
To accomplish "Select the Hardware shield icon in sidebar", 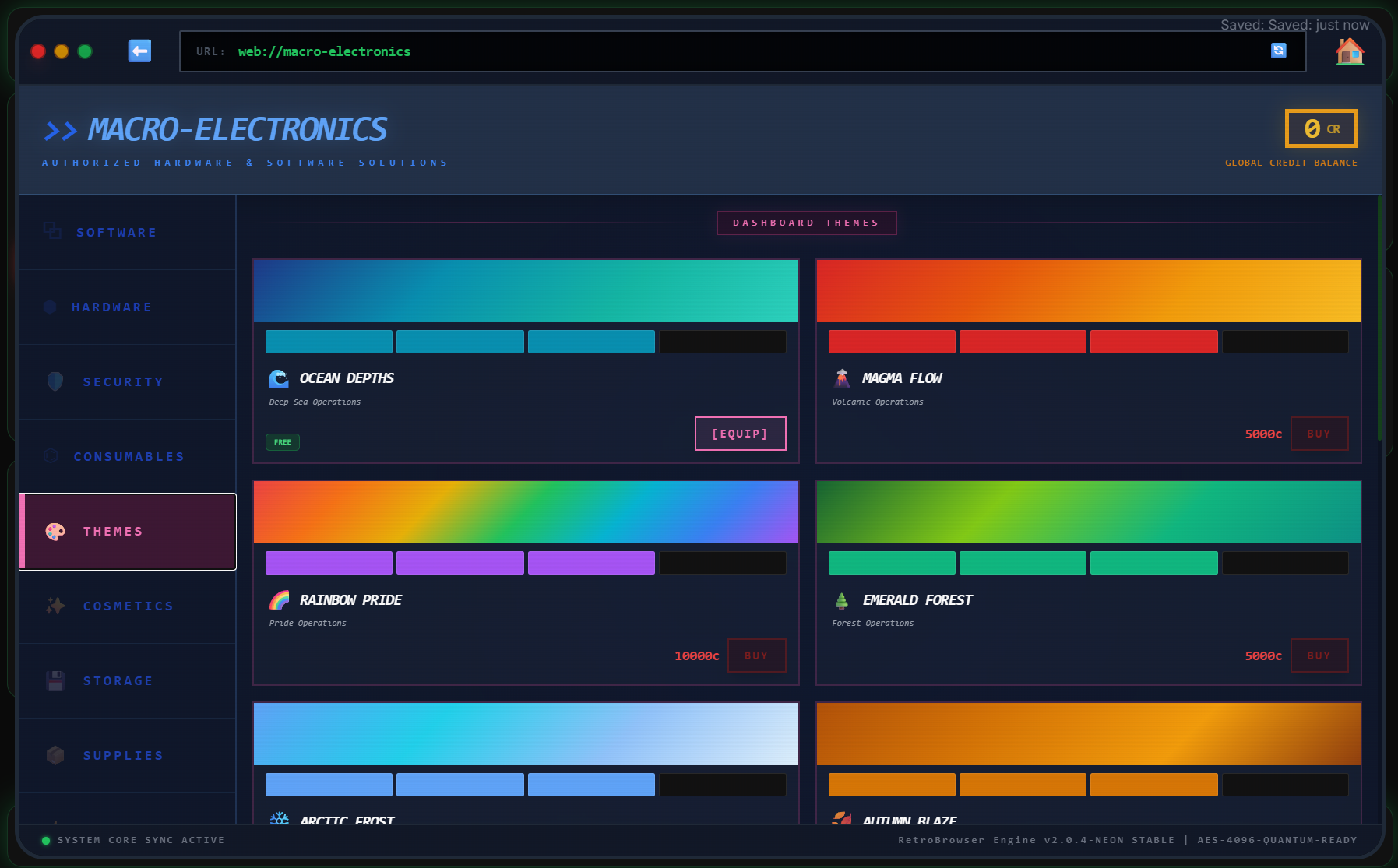I will coord(50,307).
